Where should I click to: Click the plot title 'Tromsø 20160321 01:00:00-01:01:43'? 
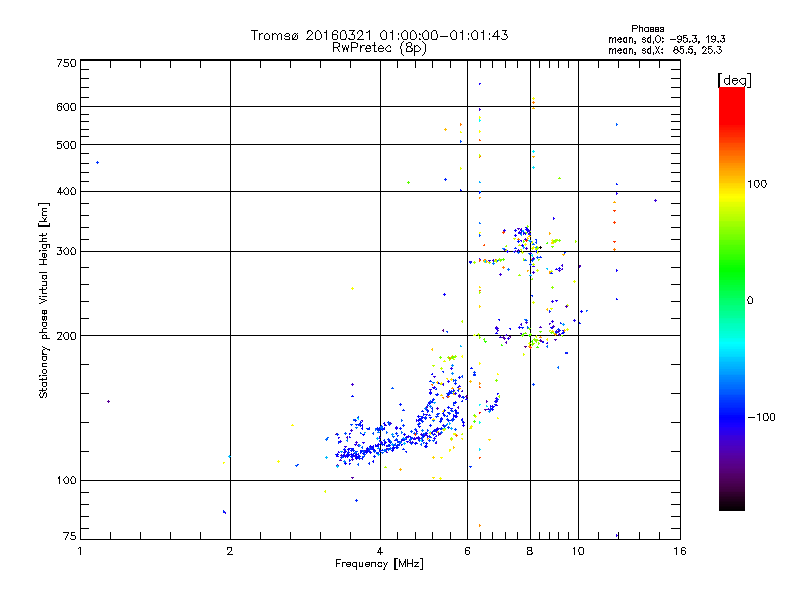pos(379,35)
